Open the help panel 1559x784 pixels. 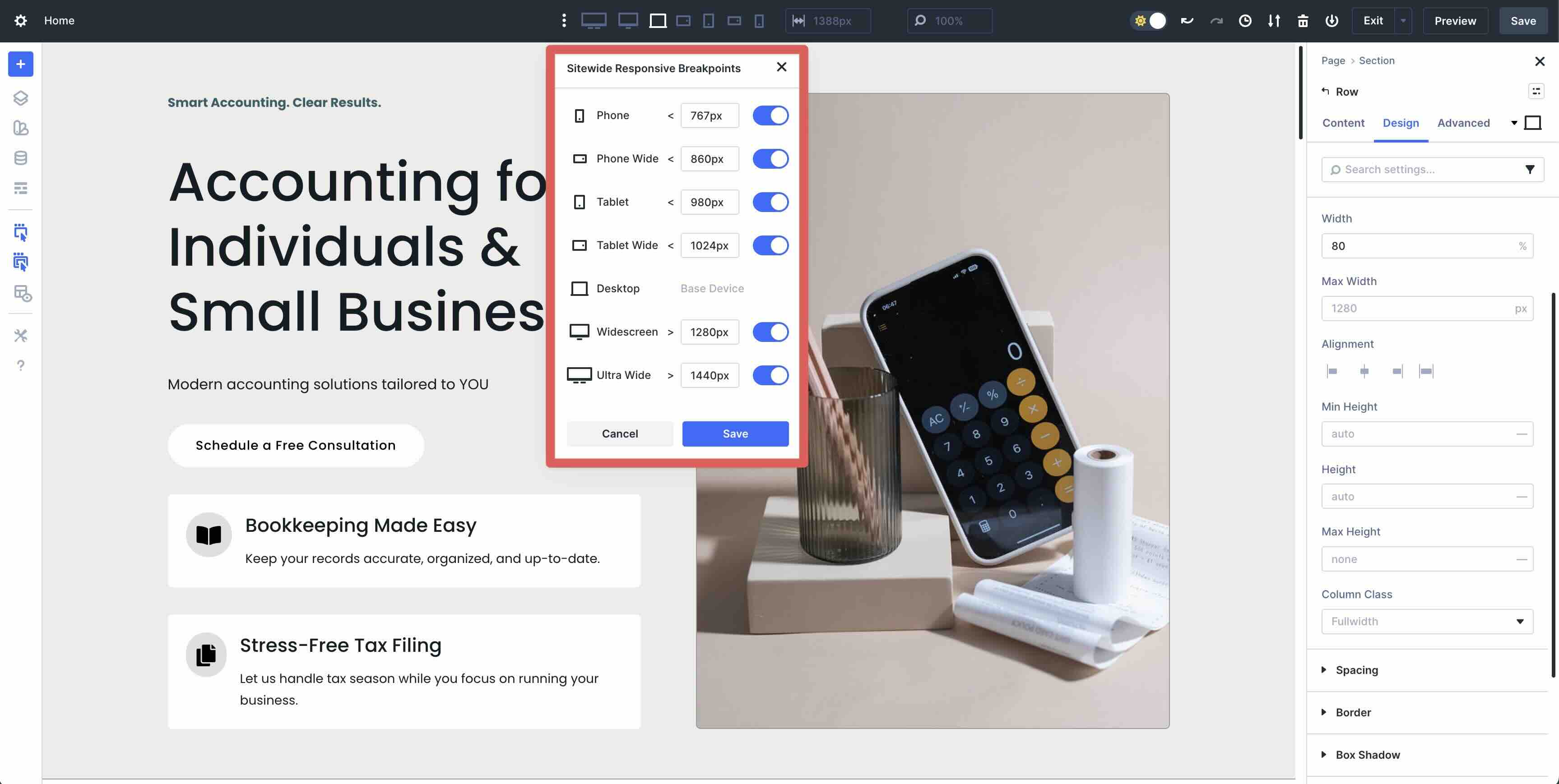(x=20, y=365)
